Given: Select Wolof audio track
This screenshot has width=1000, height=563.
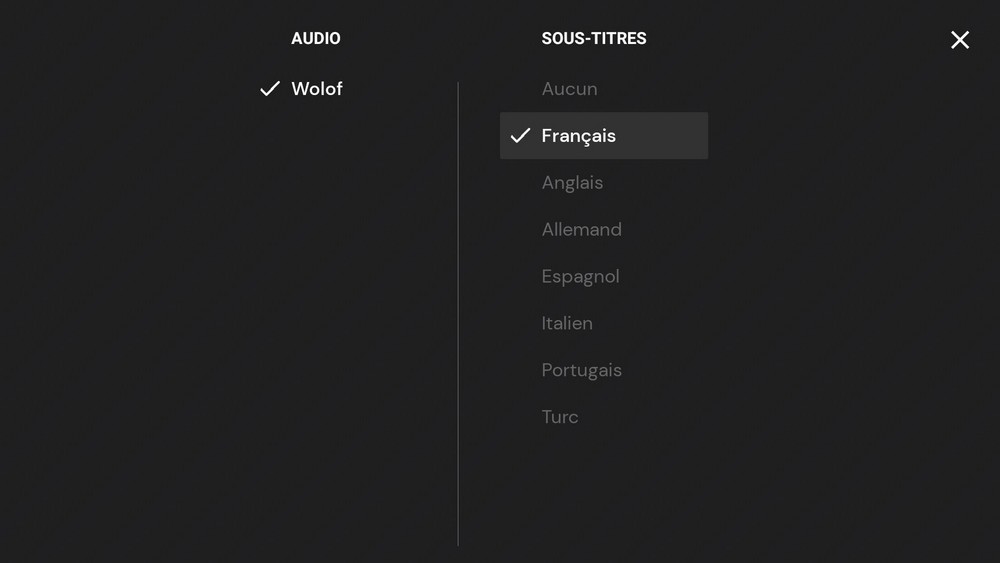Looking at the screenshot, I should pos(316,89).
